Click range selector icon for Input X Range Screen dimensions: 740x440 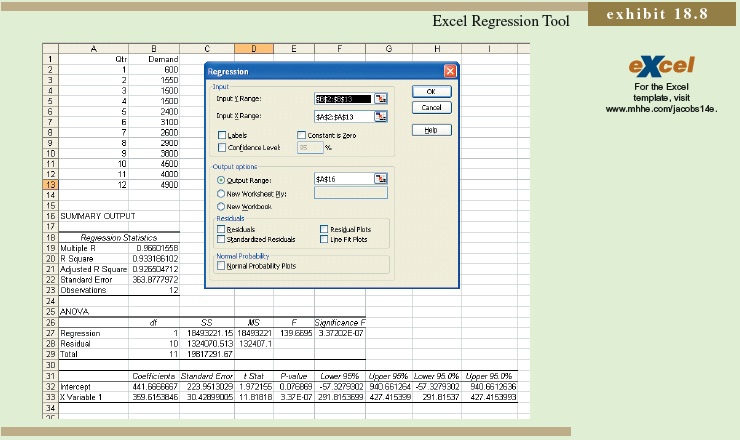pos(381,117)
